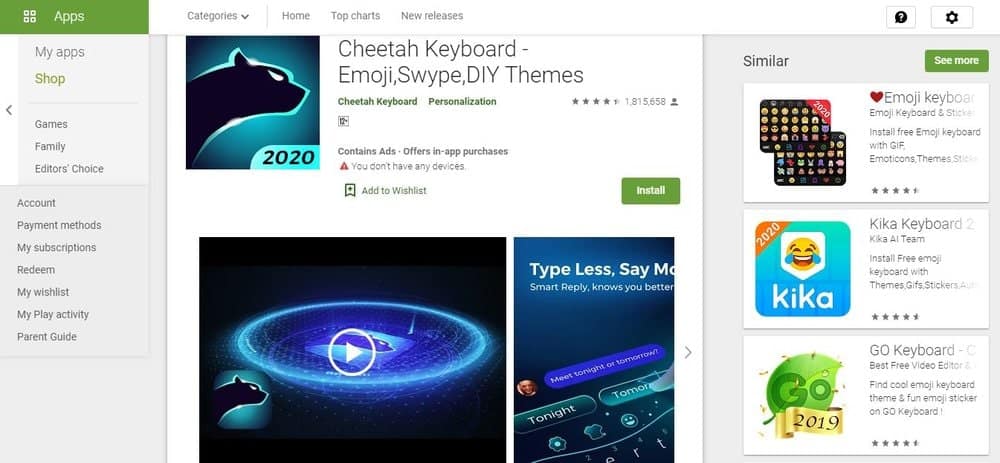Show next screenshot with right chevron
This screenshot has height=463, width=1000.
[x=688, y=352]
